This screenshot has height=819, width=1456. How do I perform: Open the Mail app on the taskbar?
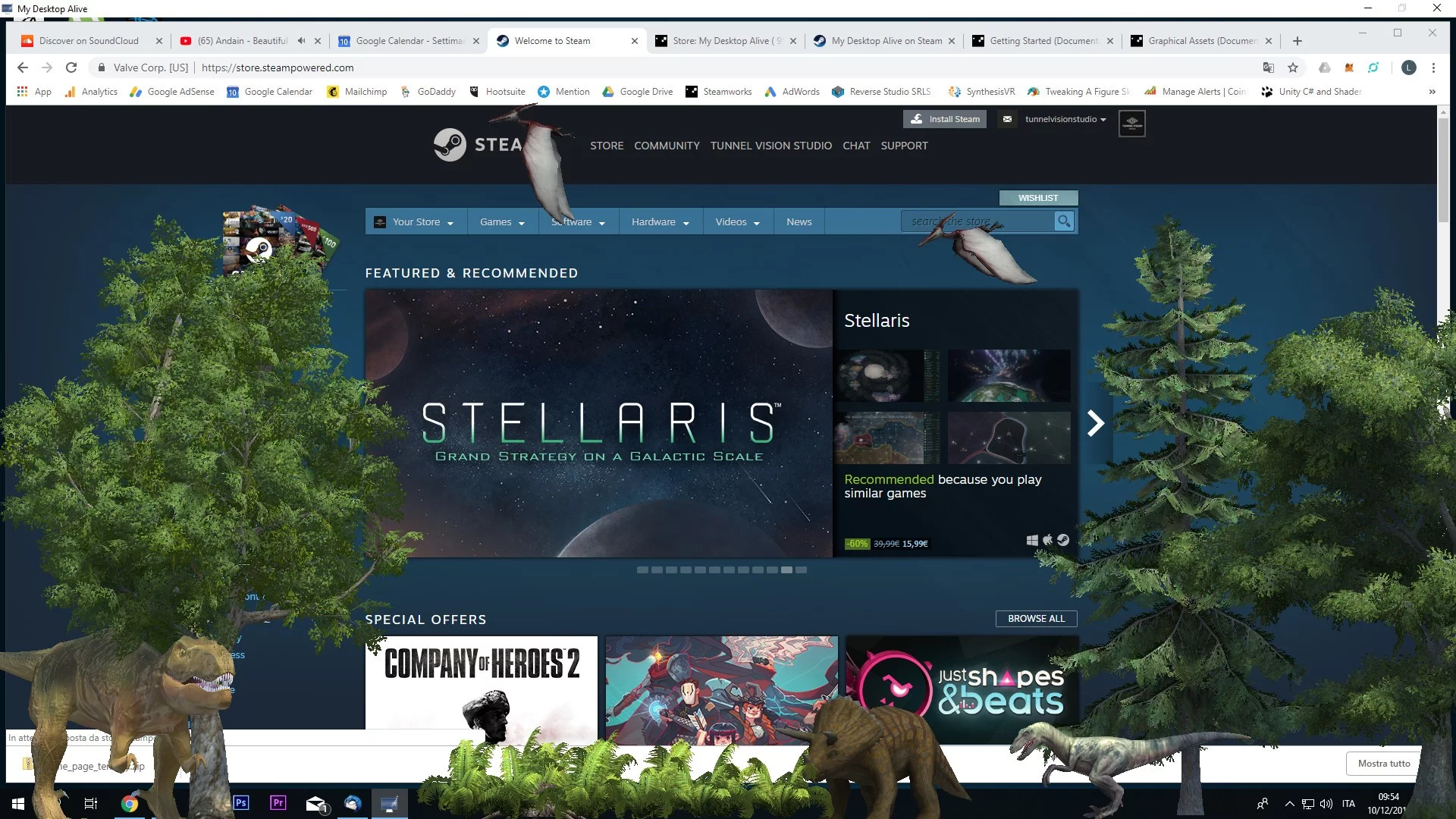(315, 804)
